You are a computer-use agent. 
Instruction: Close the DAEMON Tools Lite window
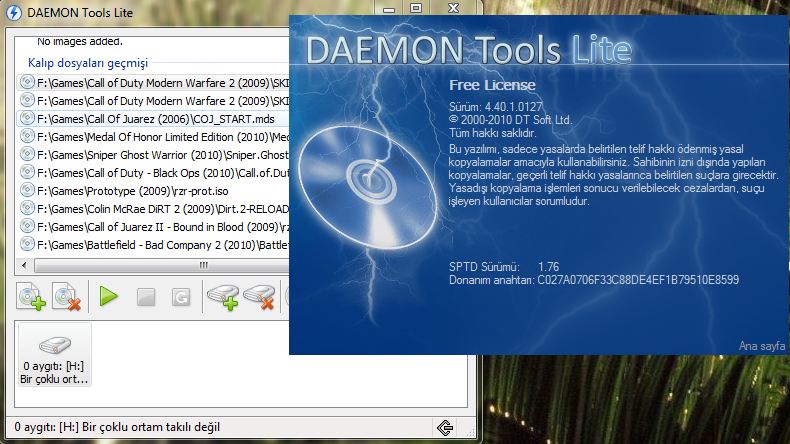(453, 9)
